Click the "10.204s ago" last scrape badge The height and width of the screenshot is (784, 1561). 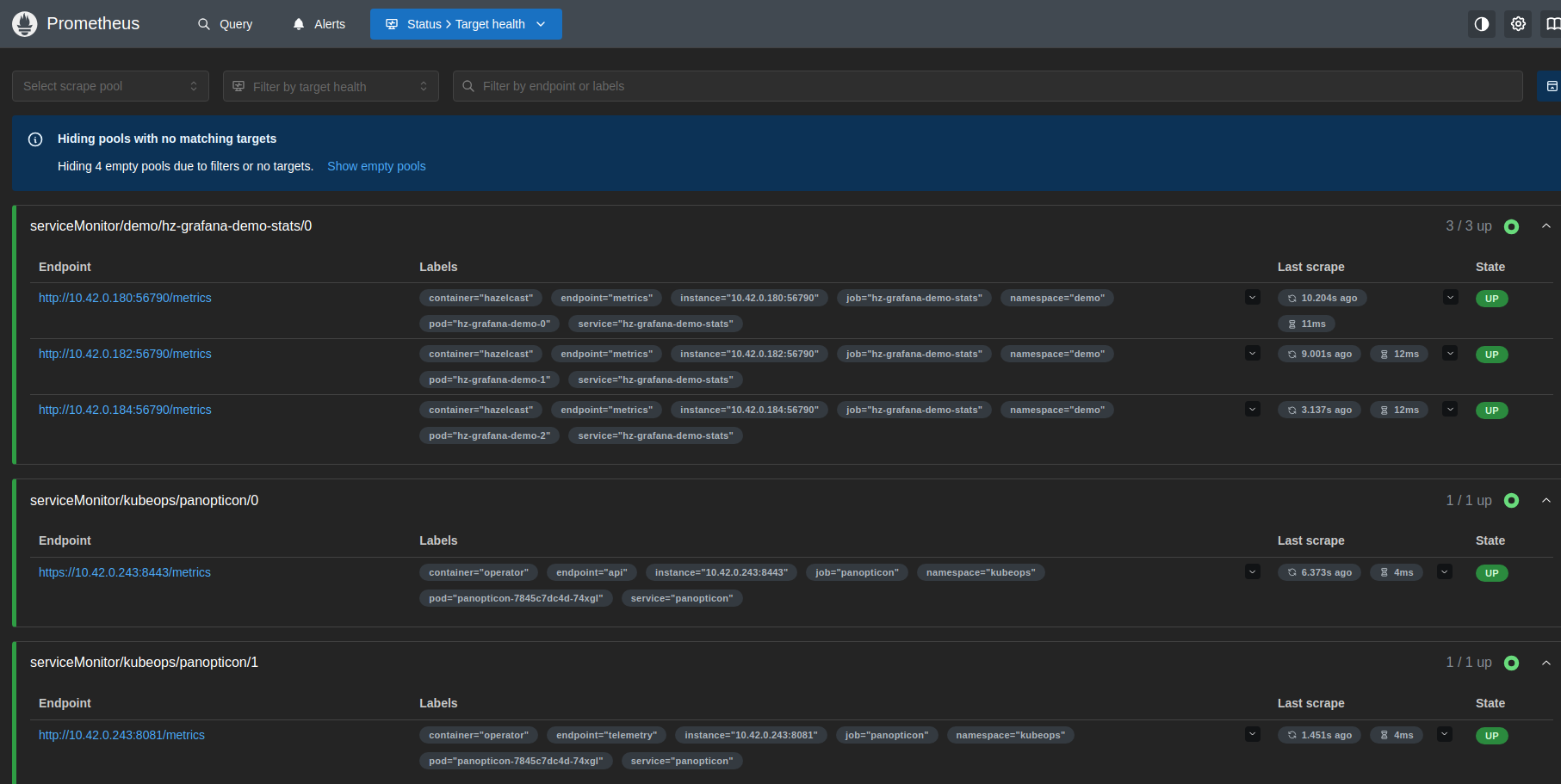1323,298
